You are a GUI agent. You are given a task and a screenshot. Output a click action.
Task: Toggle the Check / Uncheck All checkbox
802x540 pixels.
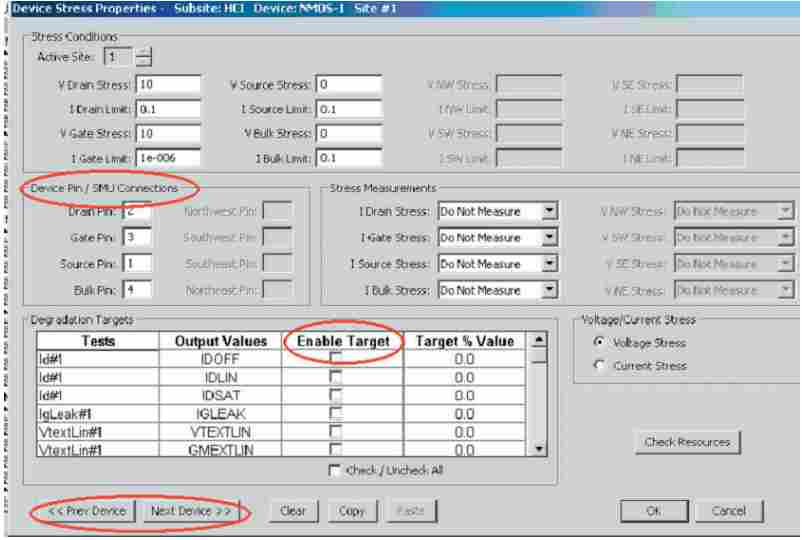click(x=334, y=470)
